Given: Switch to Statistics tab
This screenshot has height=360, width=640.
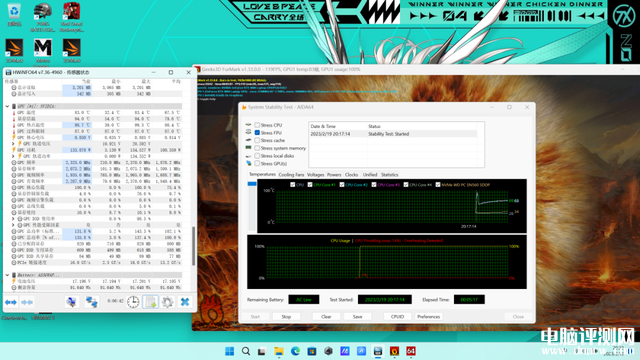Looking at the screenshot, I should pos(389,175).
